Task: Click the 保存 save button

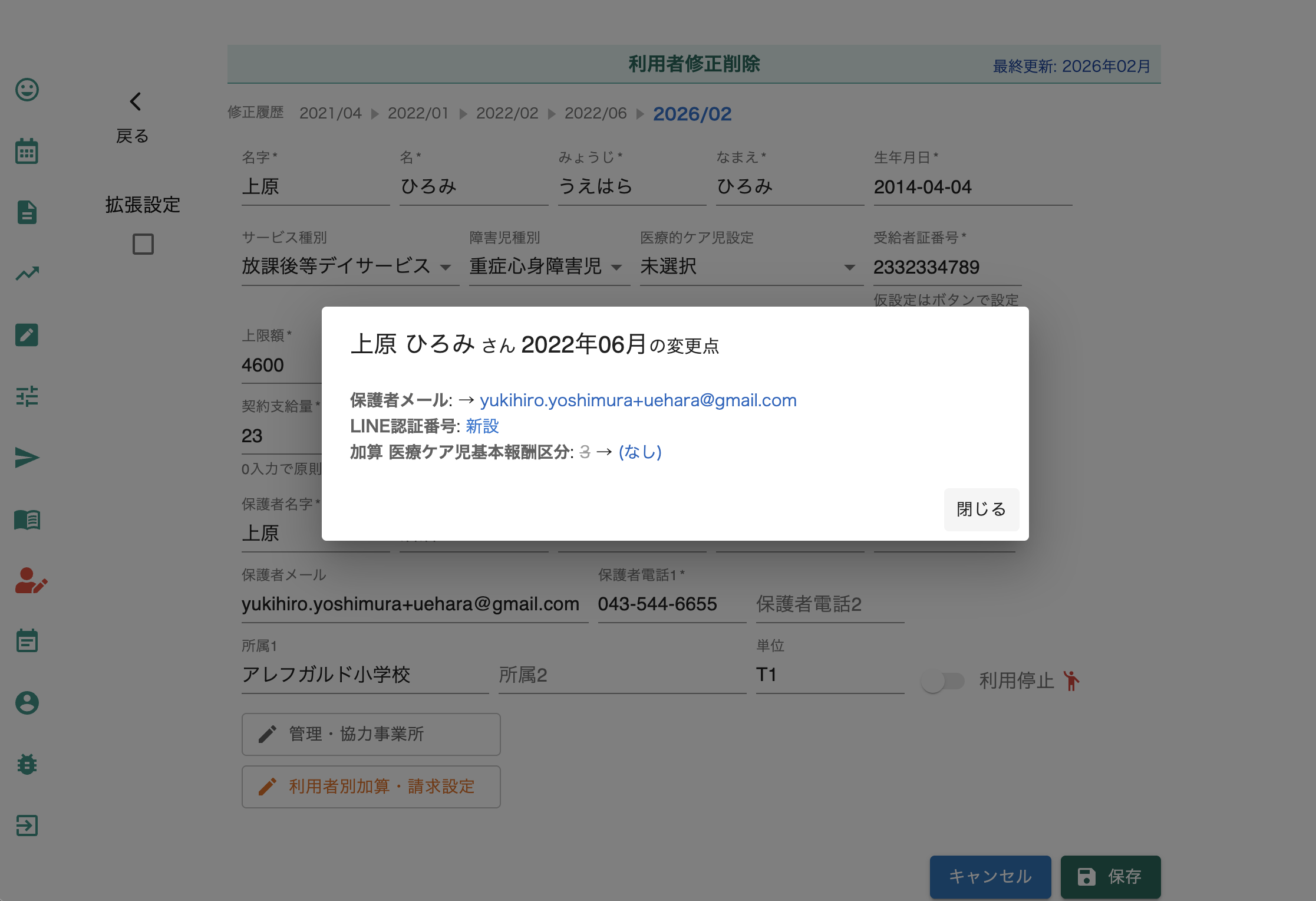Action: [x=1110, y=877]
